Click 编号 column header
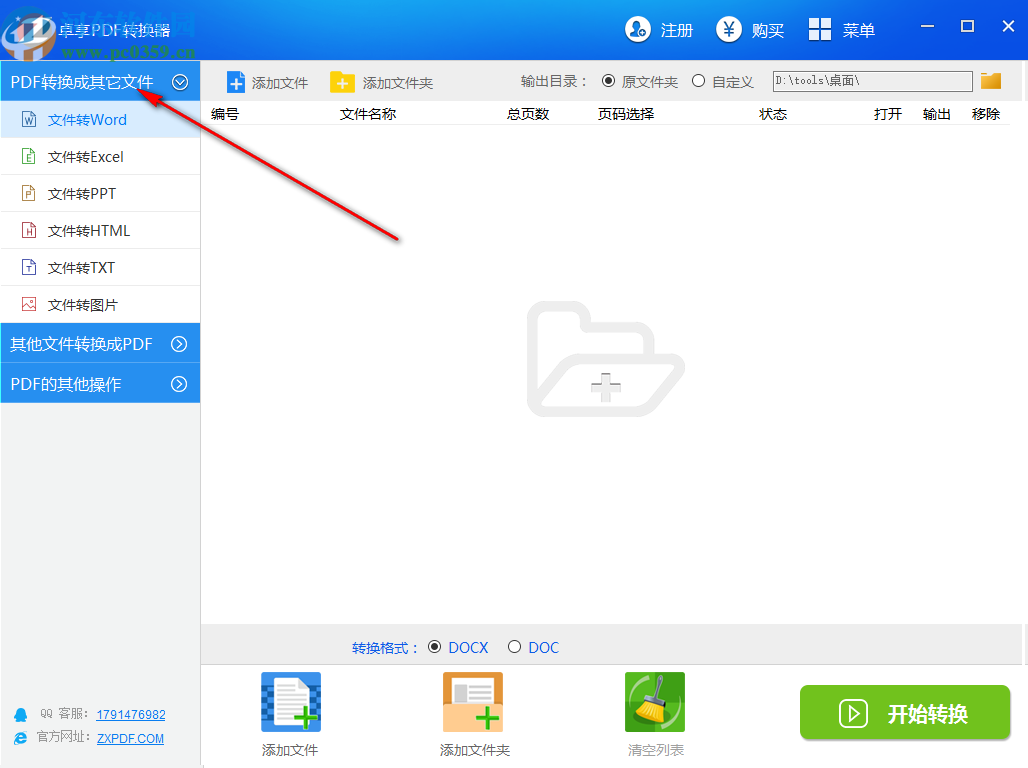The width and height of the screenshot is (1028, 768). 225,114
